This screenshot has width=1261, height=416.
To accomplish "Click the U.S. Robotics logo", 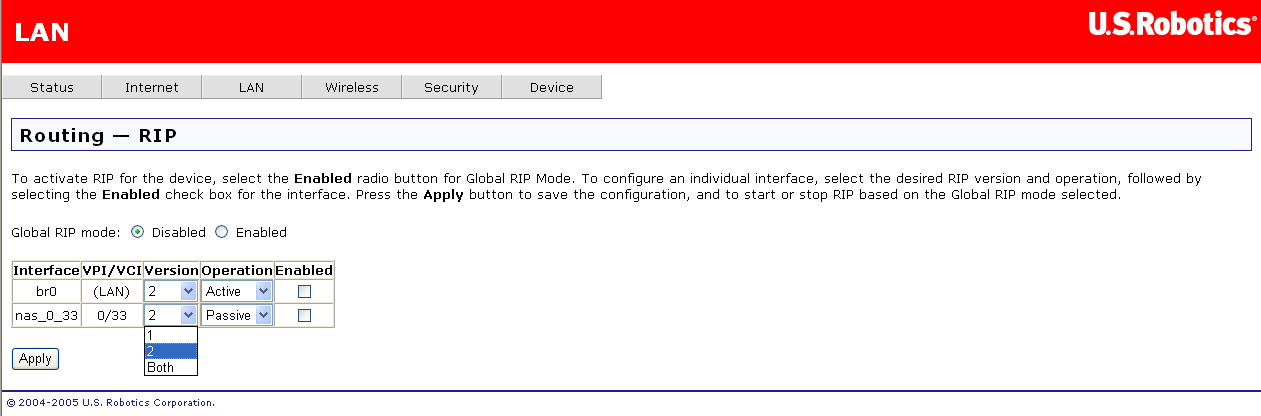I will coord(1172,25).
